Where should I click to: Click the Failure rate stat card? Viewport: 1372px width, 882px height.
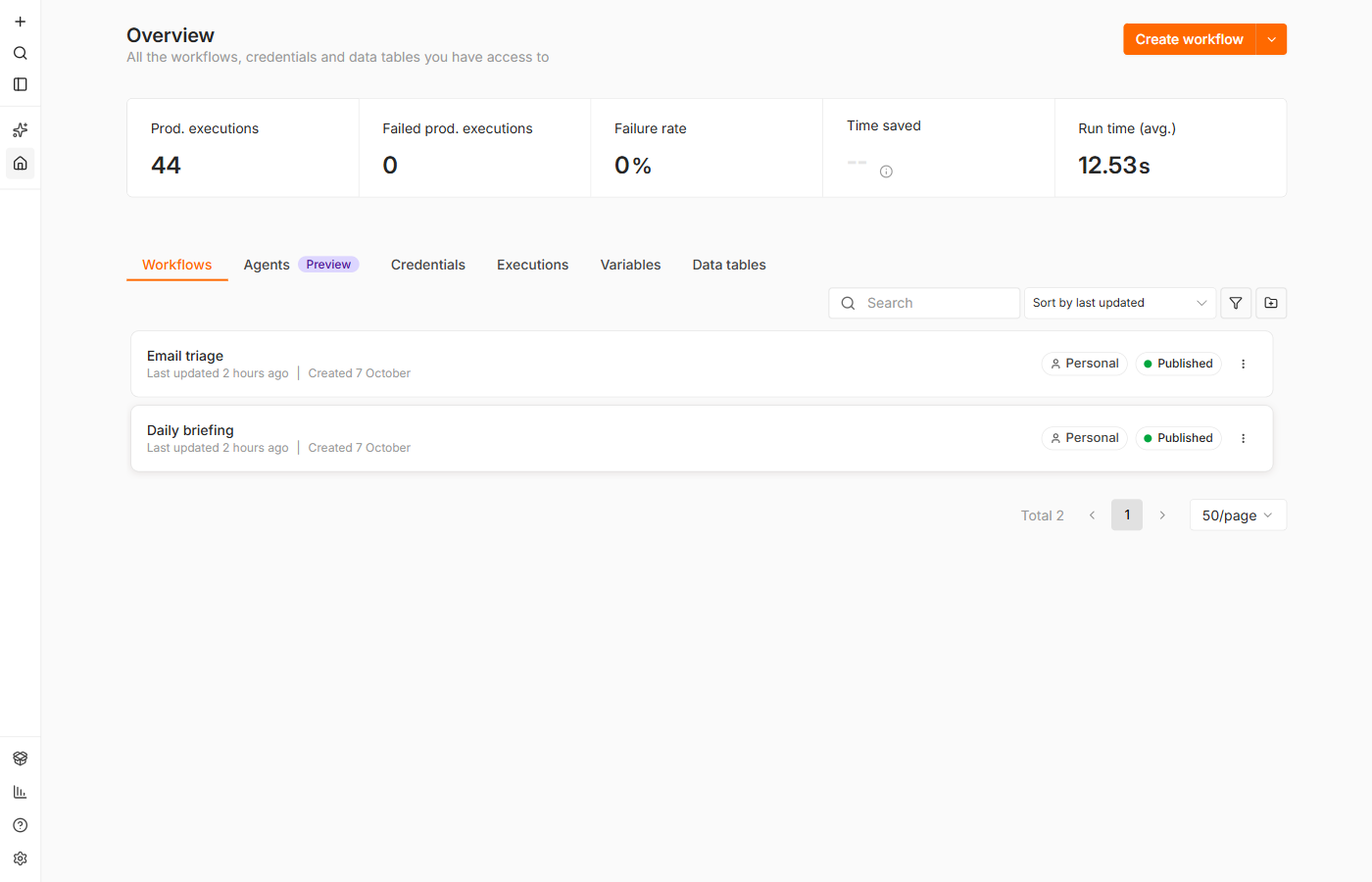[x=707, y=148]
